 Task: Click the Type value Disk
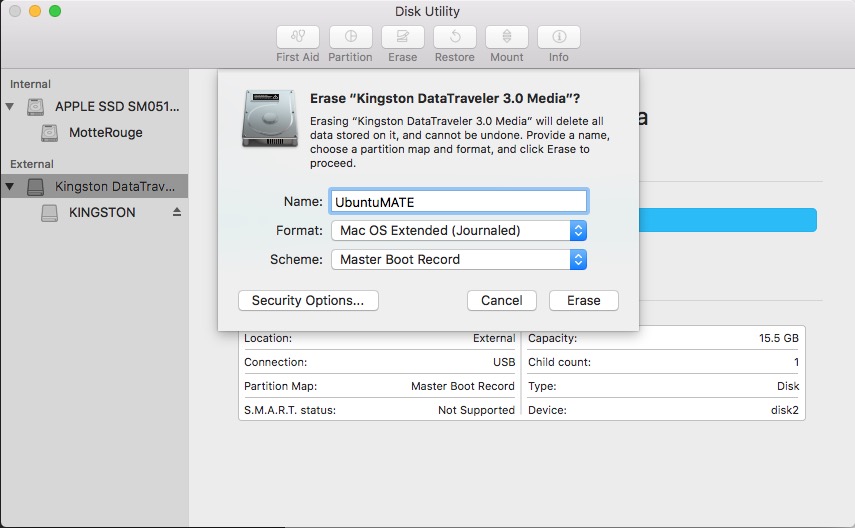(x=788, y=386)
